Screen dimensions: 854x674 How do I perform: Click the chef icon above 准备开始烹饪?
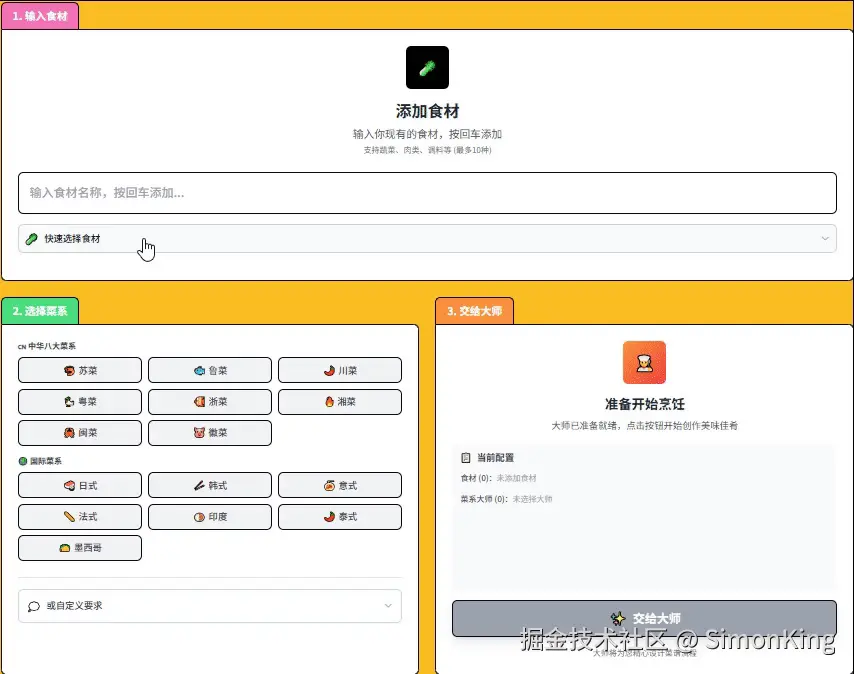pos(644,363)
